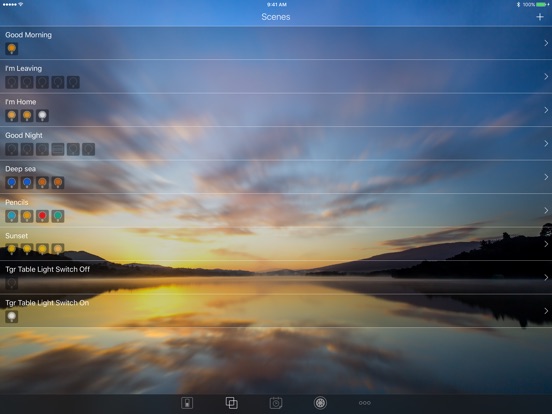552x414 pixels.
Task: Tap the white bulb icon under I'm Home
Action: pyautogui.click(x=42, y=115)
